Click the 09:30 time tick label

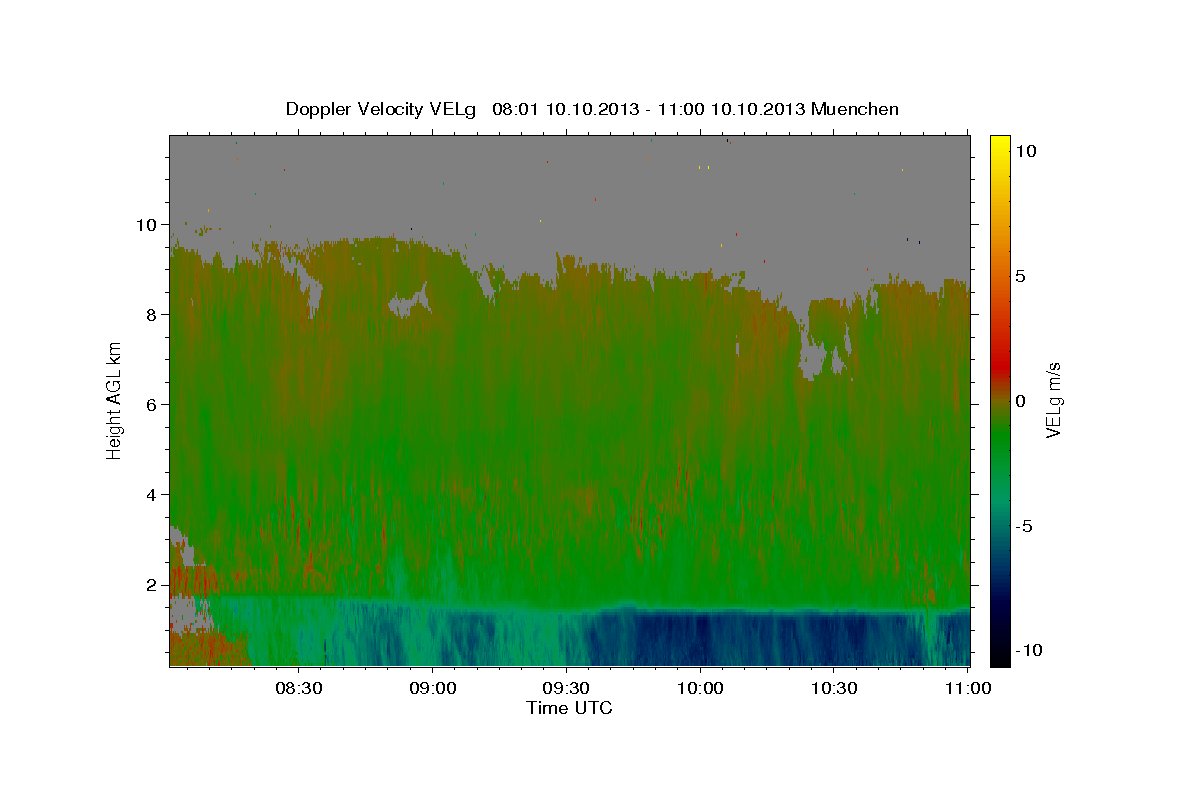(566, 689)
